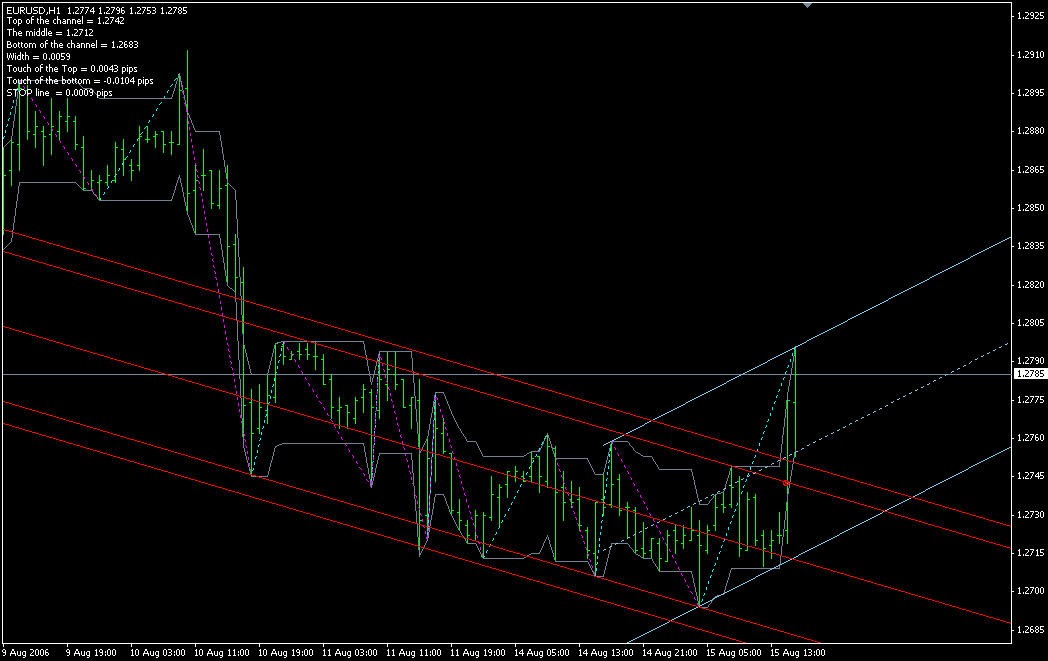Click 'The middle = 1.2712' text

tap(50, 33)
